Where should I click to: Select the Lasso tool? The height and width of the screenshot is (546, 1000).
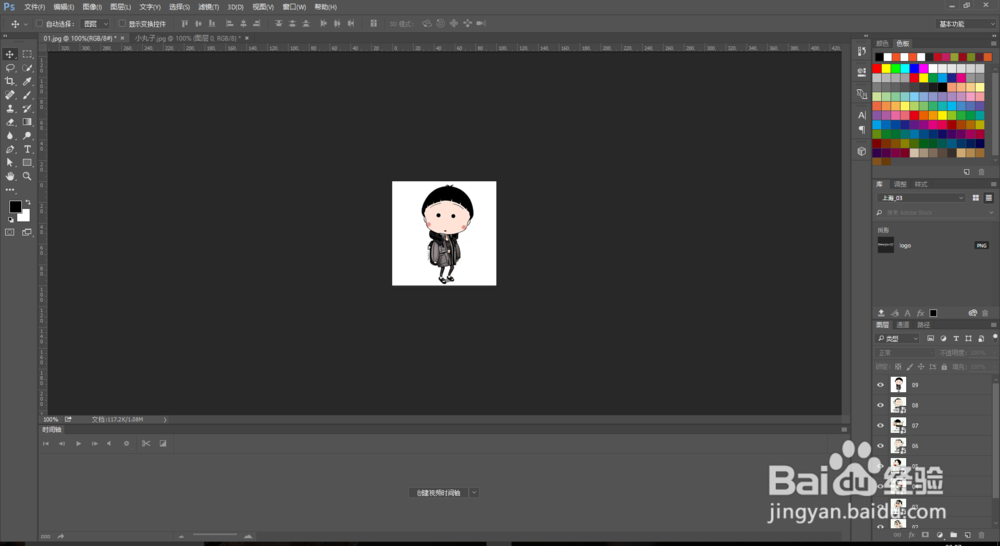[x=10, y=68]
